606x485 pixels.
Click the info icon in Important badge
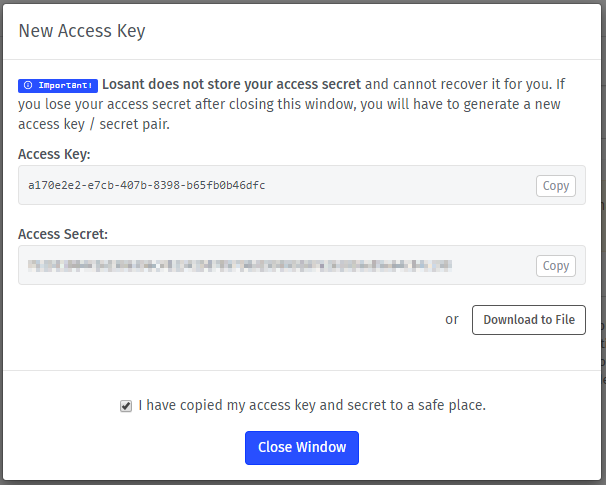(28, 85)
